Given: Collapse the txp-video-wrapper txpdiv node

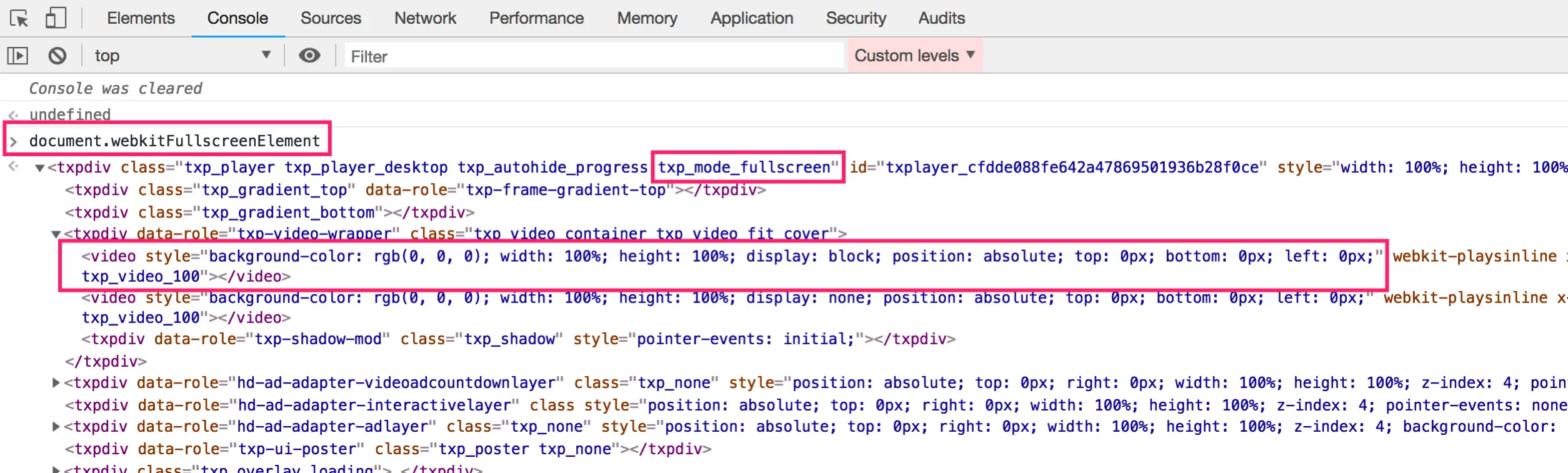Looking at the screenshot, I should 56,234.
